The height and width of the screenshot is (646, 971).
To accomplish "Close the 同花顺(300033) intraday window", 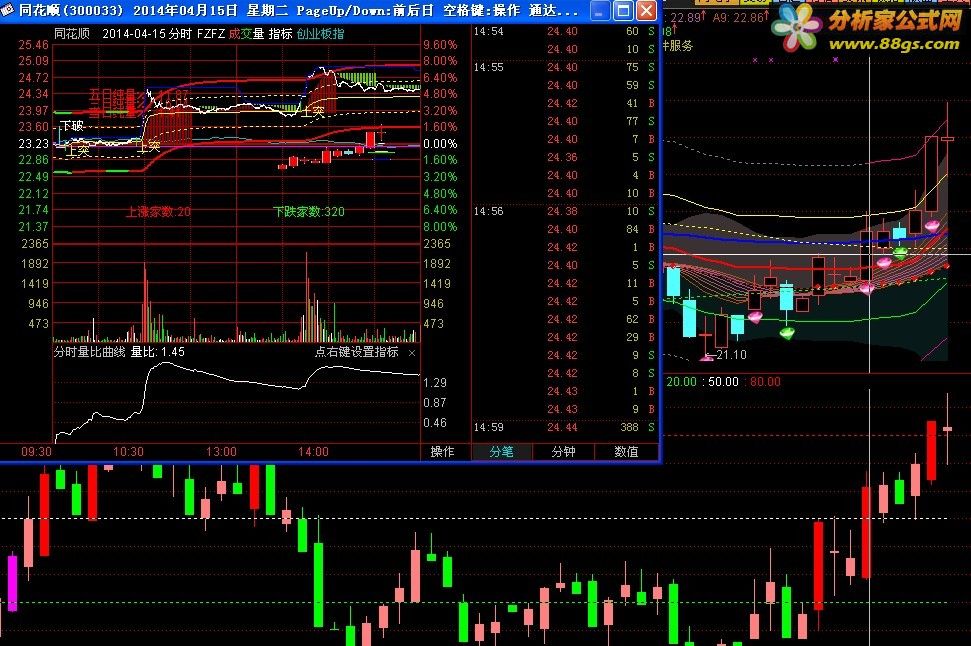I will point(646,10).
